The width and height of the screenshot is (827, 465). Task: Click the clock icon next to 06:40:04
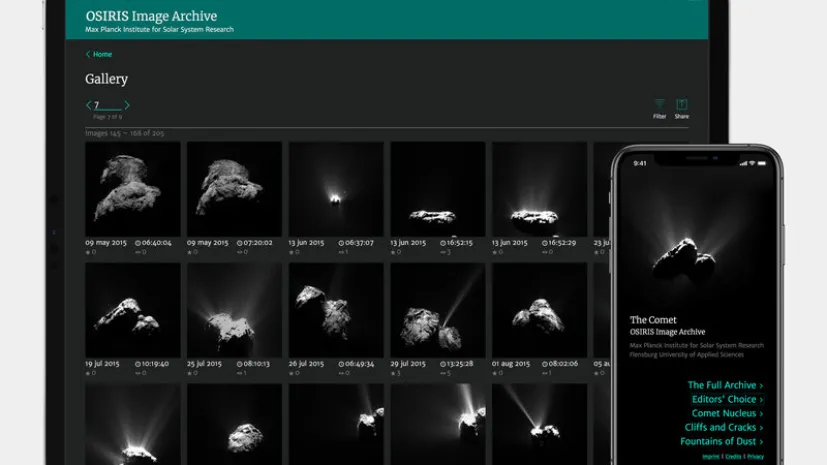coord(138,243)
